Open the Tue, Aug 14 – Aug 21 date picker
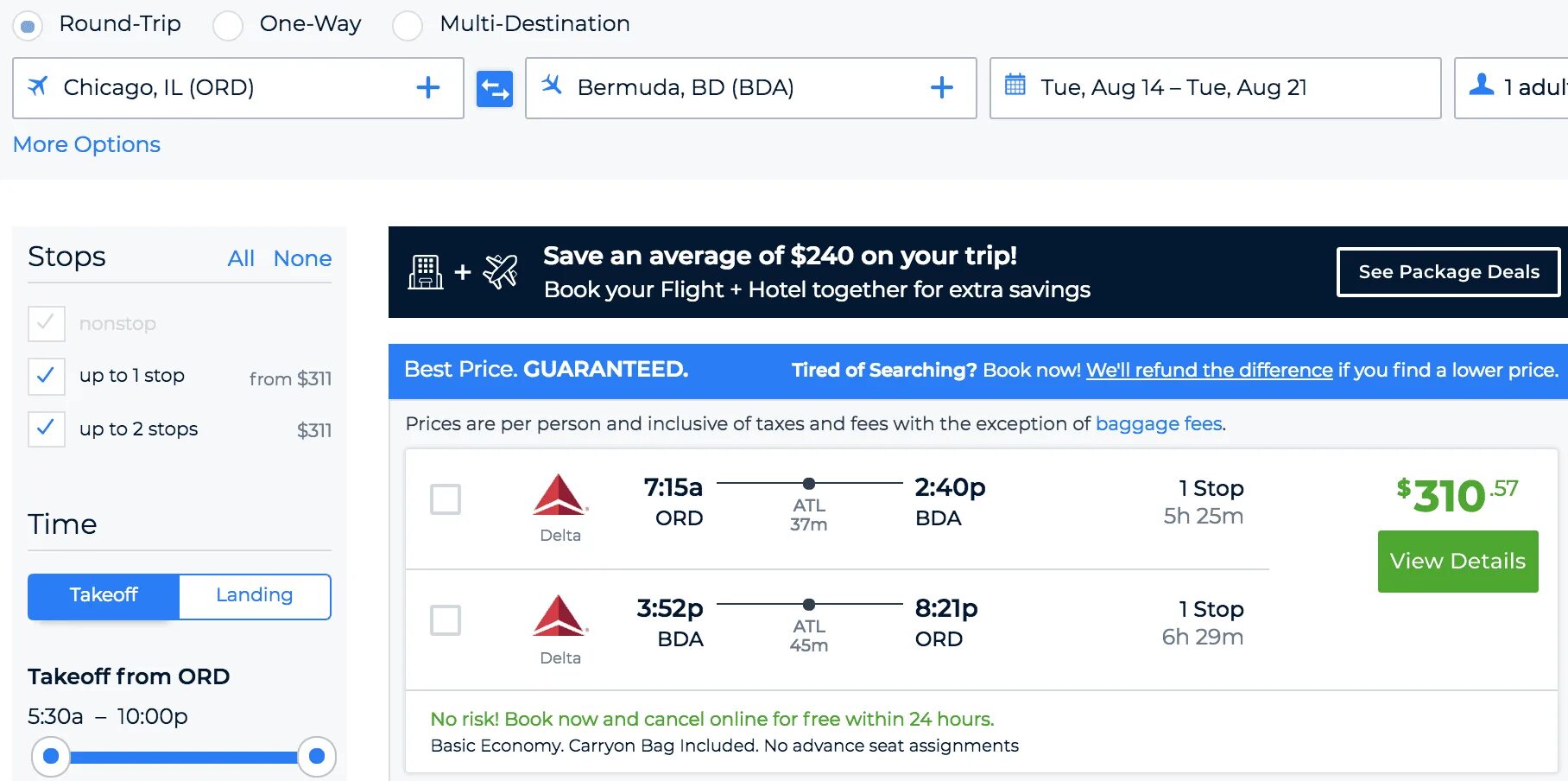 pyautogui.click(x=1173, y=88)
